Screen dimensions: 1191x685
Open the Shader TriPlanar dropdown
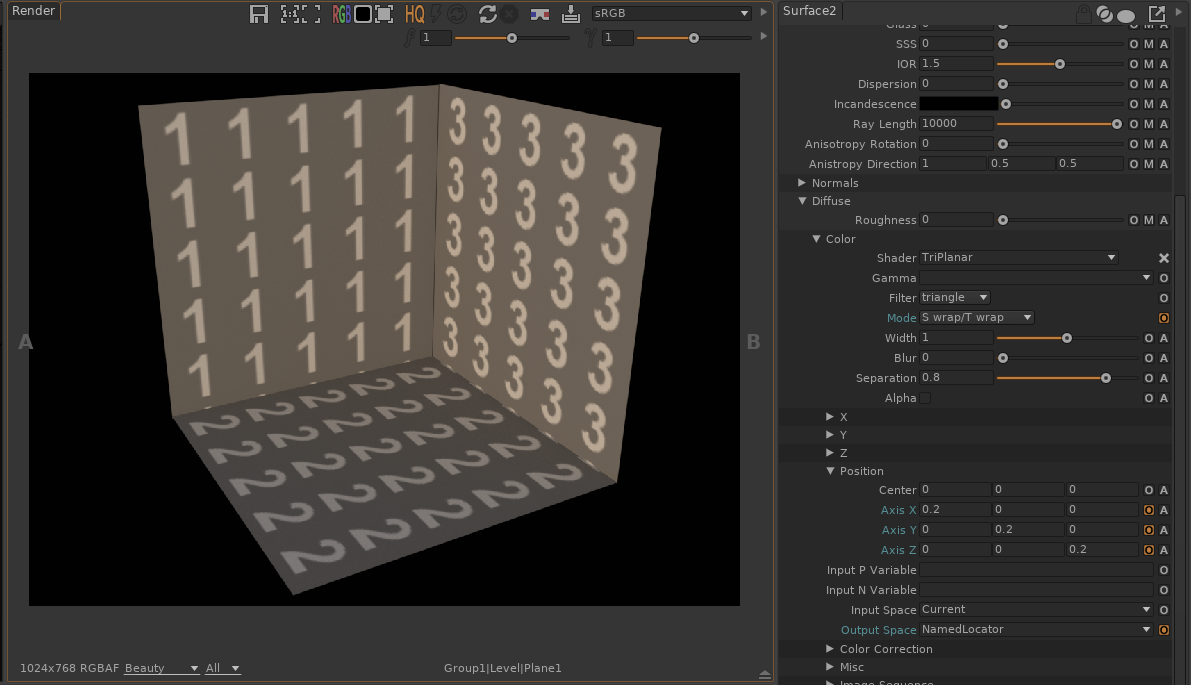(x=1018, y=258)
